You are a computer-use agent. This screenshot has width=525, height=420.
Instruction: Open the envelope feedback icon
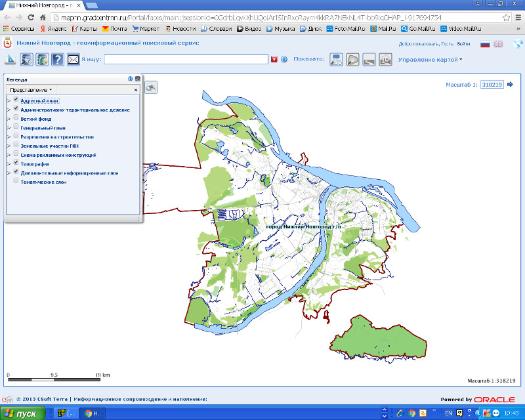pyautogui.click(x=73, y=60)
